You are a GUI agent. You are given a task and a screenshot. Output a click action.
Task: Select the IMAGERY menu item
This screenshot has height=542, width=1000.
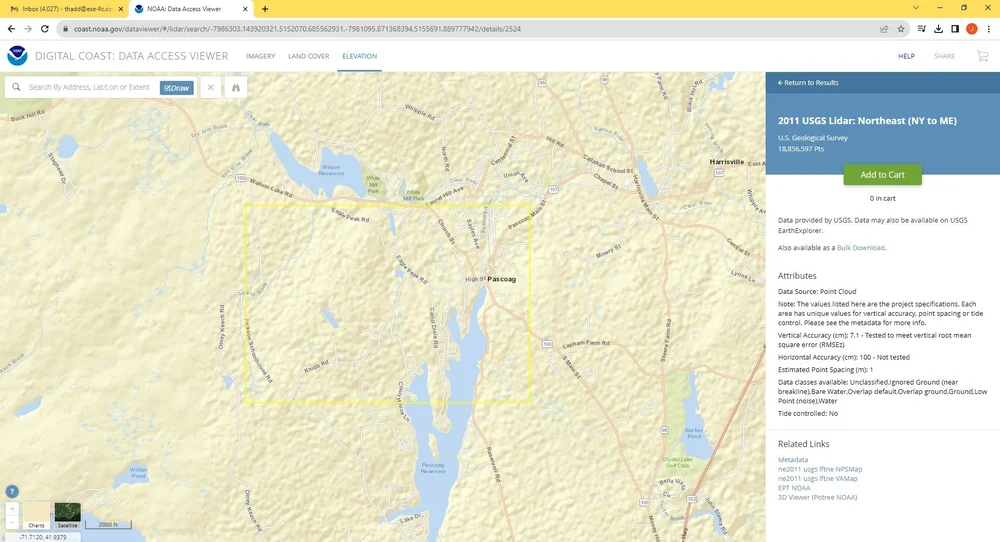click(x=261, y=56)
